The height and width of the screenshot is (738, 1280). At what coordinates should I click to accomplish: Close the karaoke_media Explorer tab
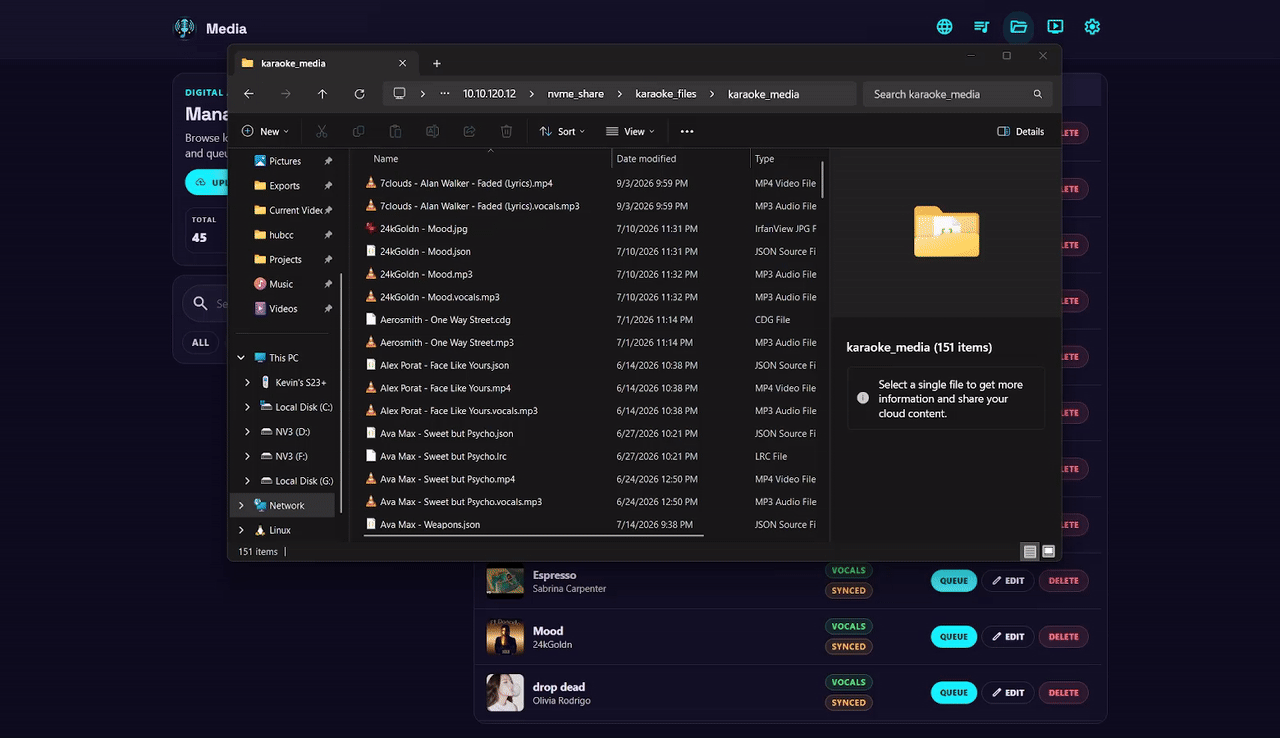(x=402, y=63)
